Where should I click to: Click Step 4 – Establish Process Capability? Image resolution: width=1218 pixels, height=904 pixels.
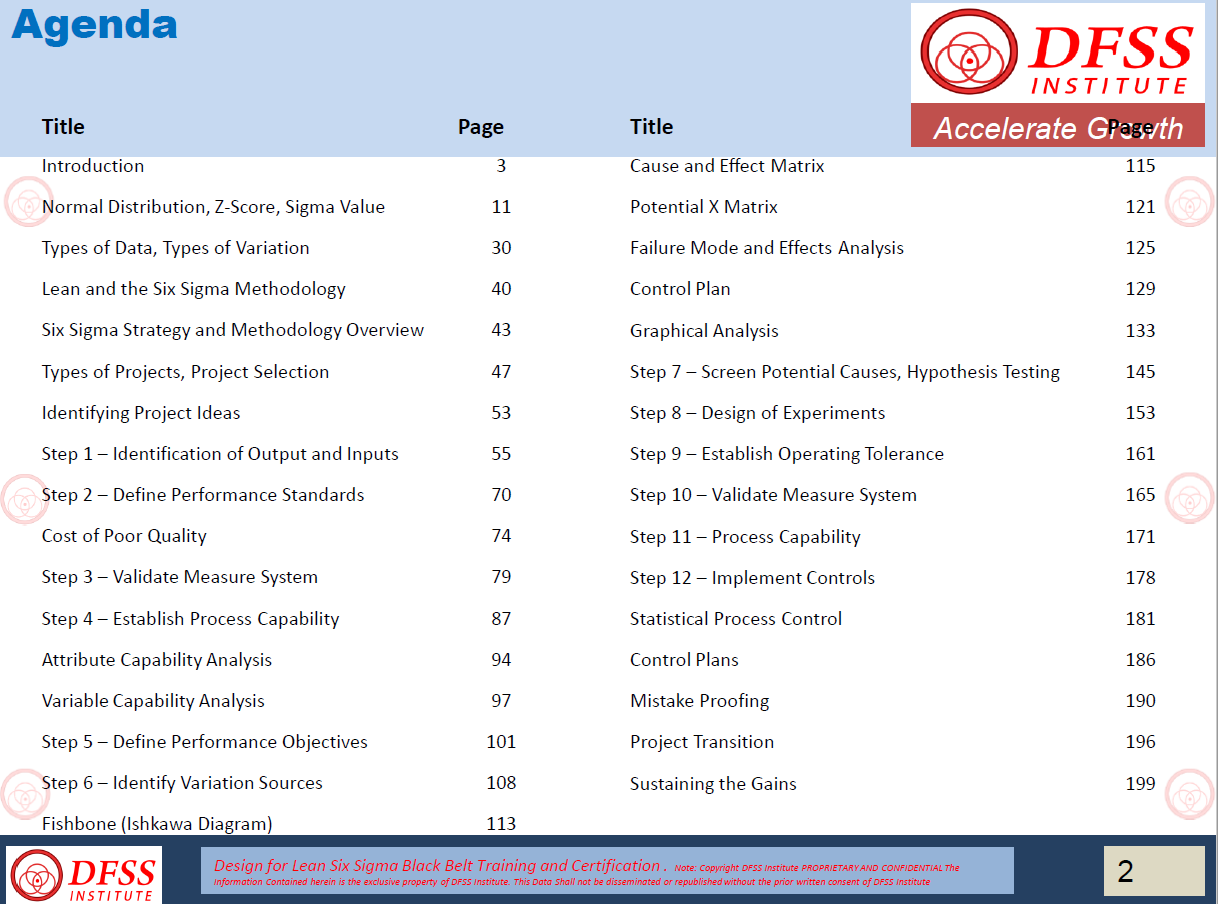pos(191,619)
